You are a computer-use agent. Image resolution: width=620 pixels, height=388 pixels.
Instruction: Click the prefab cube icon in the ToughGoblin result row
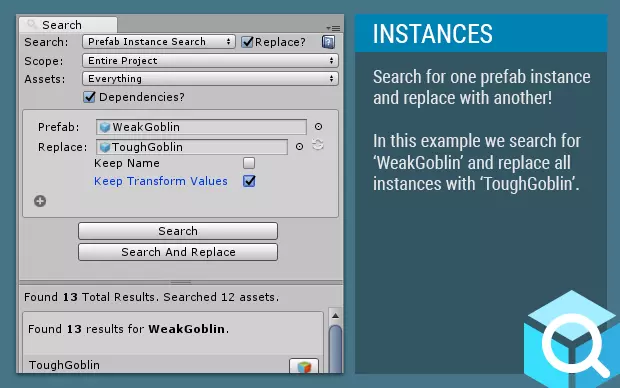(304, 366)
